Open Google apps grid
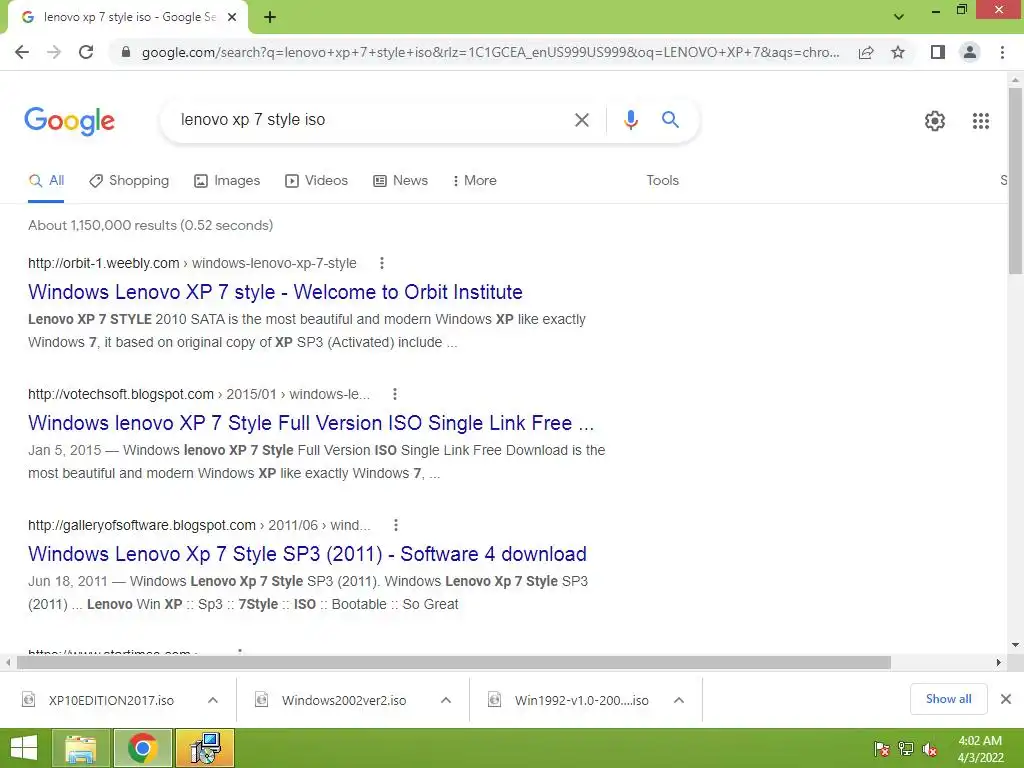 coord(980,121)
